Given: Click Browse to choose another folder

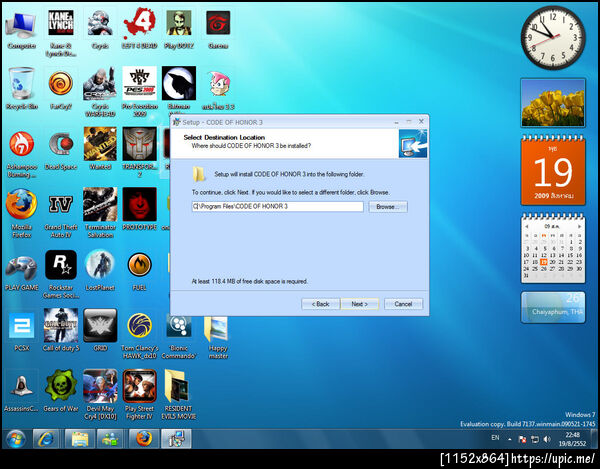Looking at the screenshot, I should (x=388, y=207).
